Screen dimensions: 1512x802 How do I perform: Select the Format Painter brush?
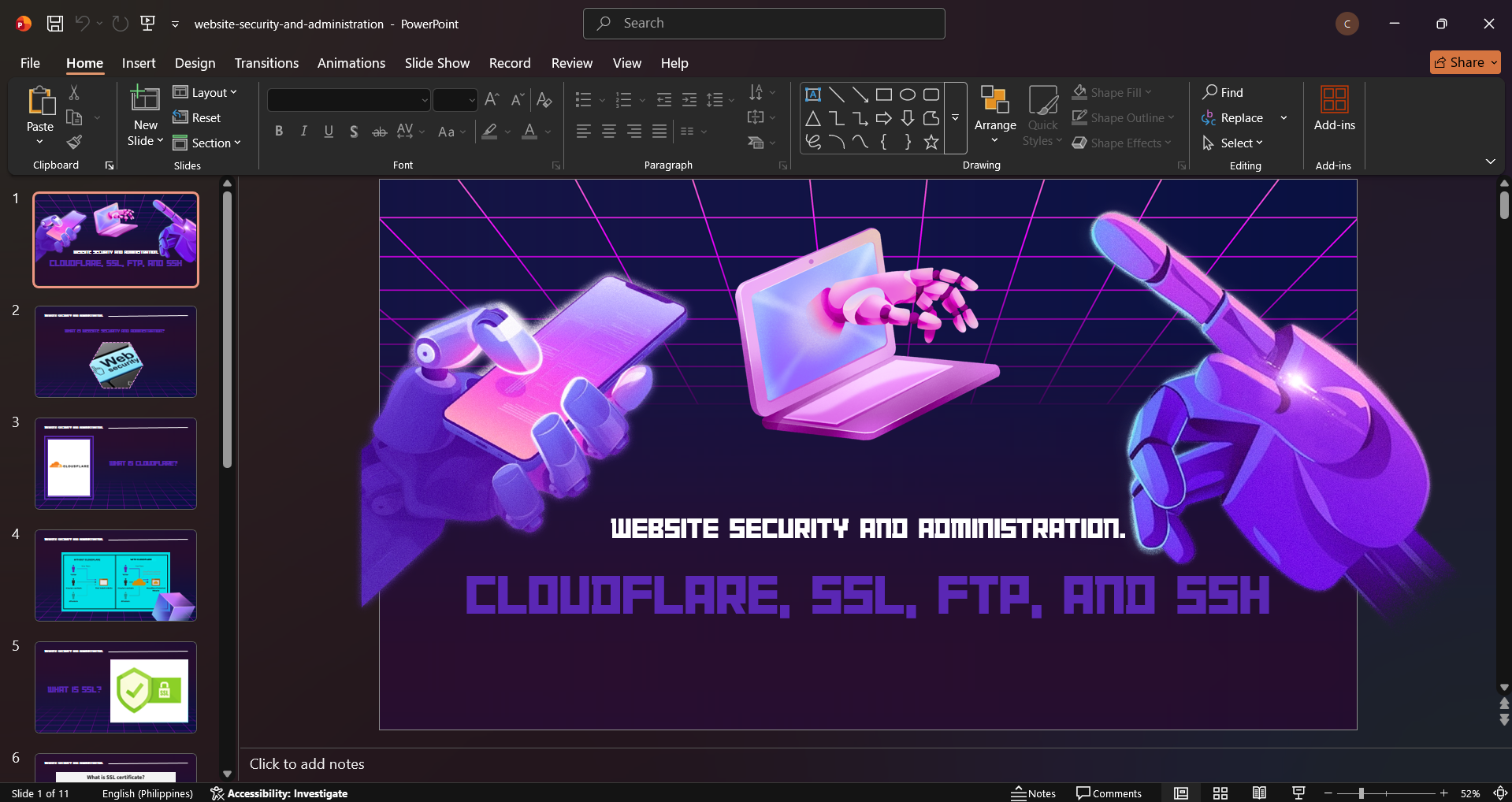pos(74,143)
